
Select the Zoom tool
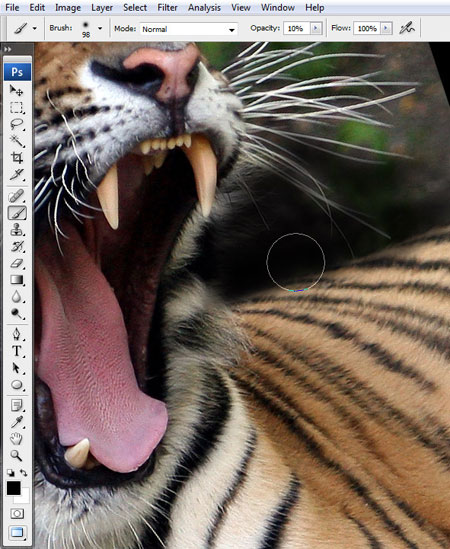[16, 456]
